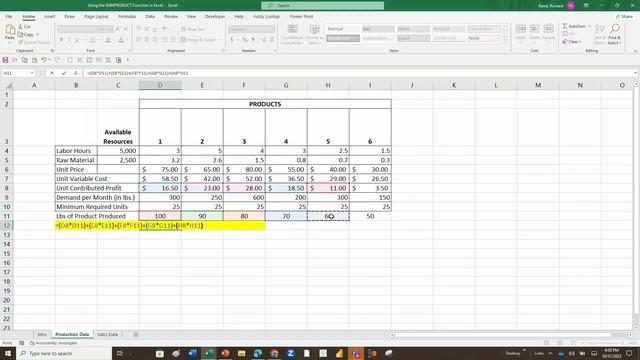Open the Sales Data sheet tab

[x=107, y=334]
